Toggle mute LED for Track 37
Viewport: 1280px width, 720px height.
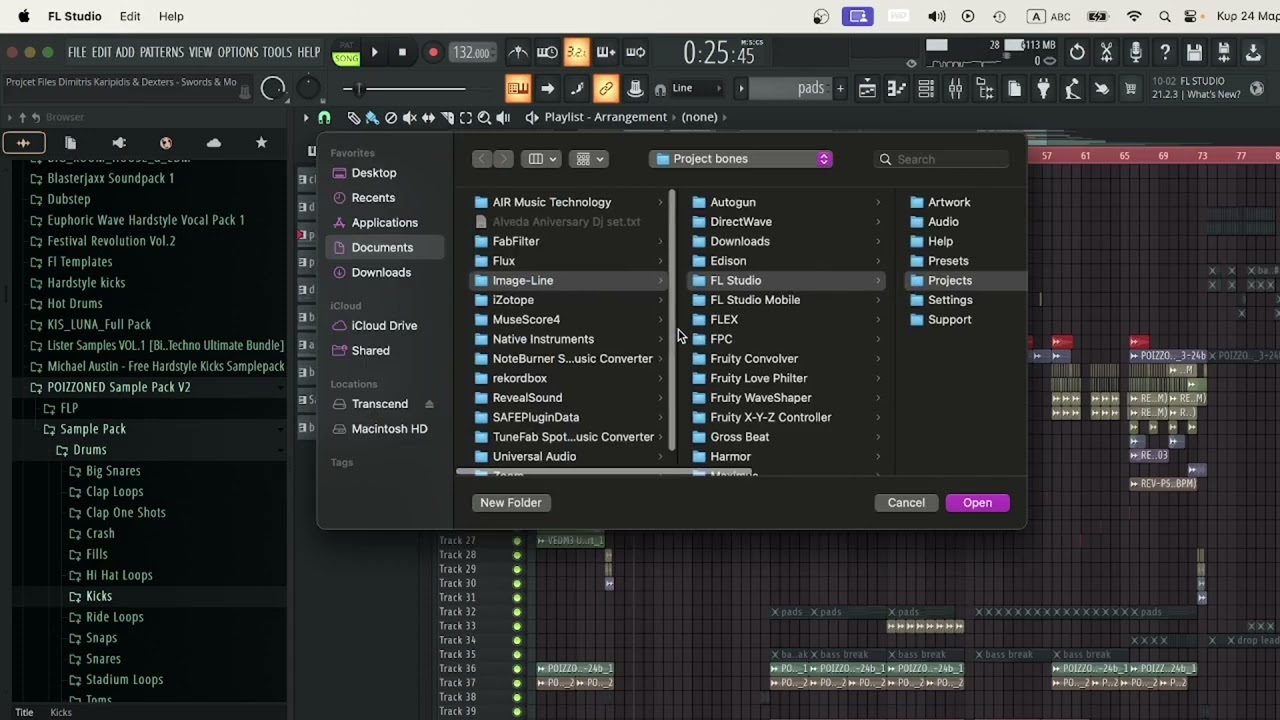517,683
